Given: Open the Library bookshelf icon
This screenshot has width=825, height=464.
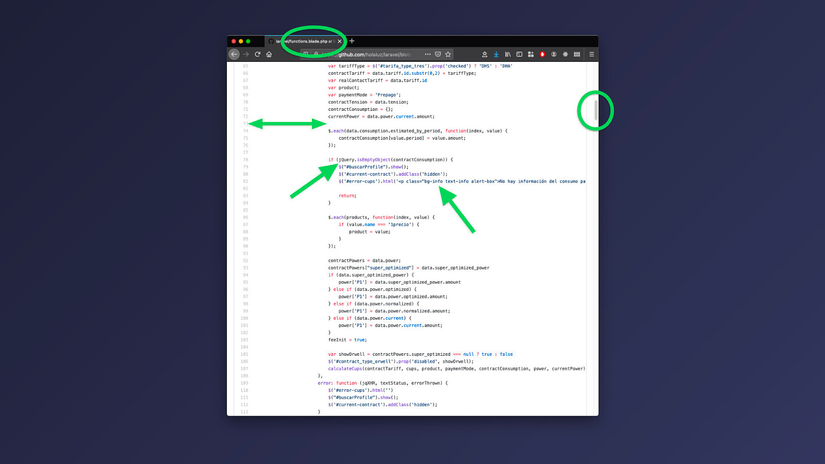Looking at the screenshot, I should click(x=508, y=54).
